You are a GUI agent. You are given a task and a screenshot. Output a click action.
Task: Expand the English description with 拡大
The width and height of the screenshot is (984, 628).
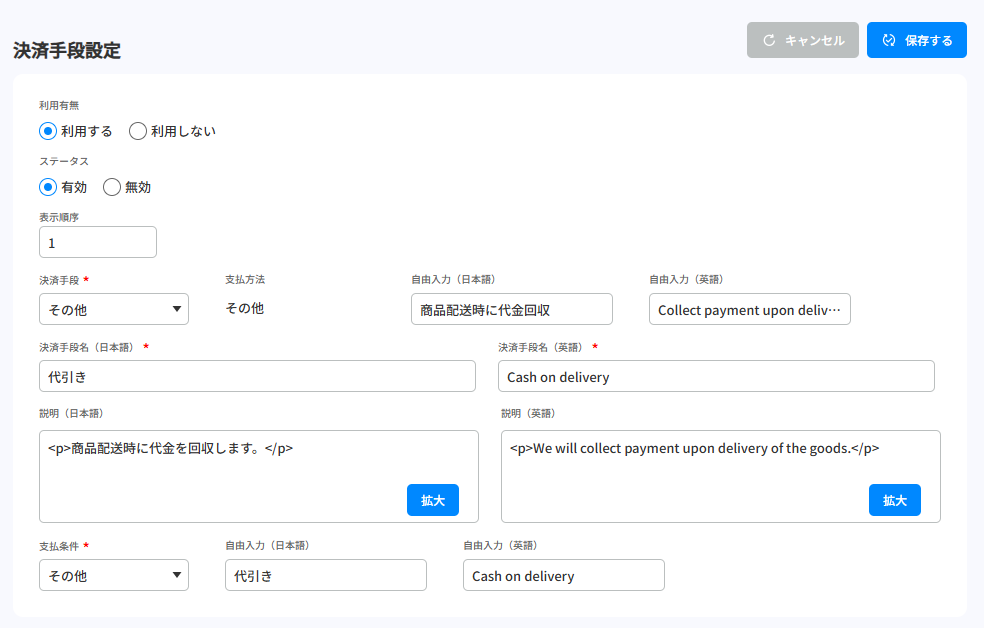(x=894, y=500)
